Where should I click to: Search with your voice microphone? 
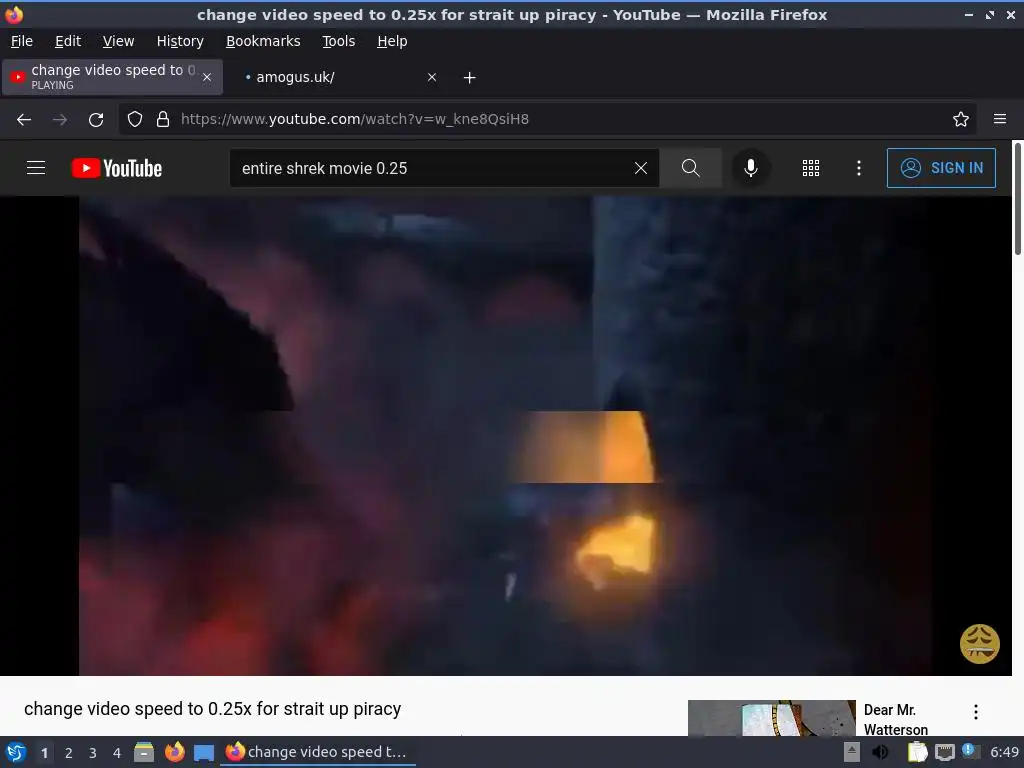[x=751, y=168]
